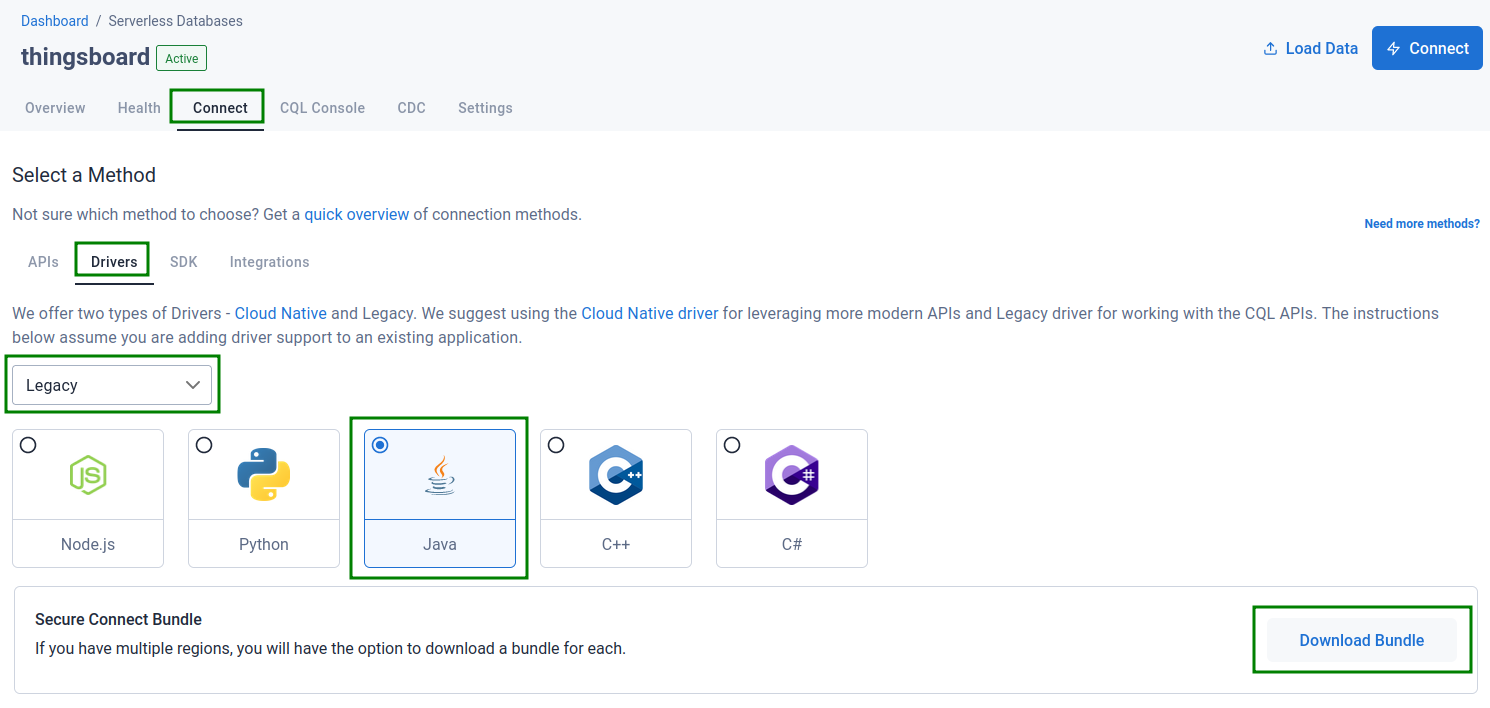This screenshot has width=1490, height=708.
Task: Select the Python radio button
Action: click(204, 445)
